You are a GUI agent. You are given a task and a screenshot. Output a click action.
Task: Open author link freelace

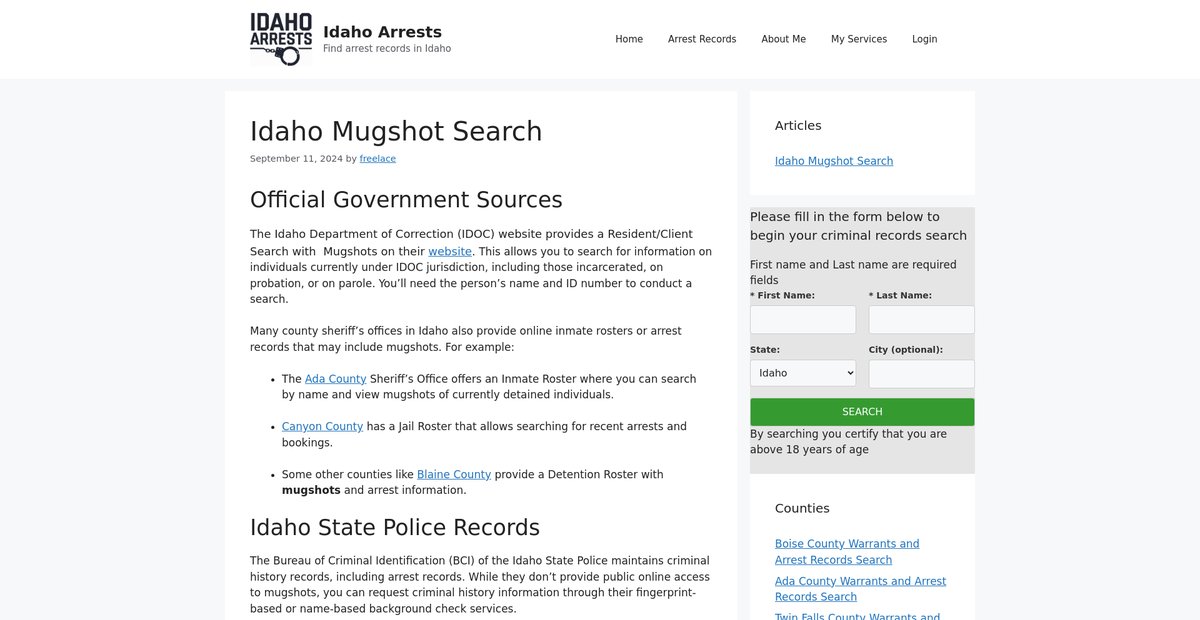[x=378, y=159]
